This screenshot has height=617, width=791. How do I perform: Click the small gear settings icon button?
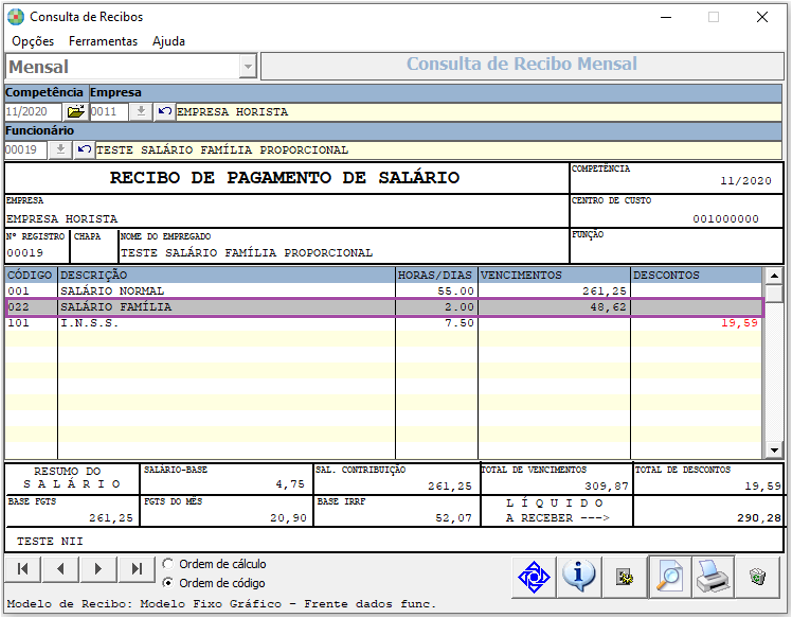point(625,577)
